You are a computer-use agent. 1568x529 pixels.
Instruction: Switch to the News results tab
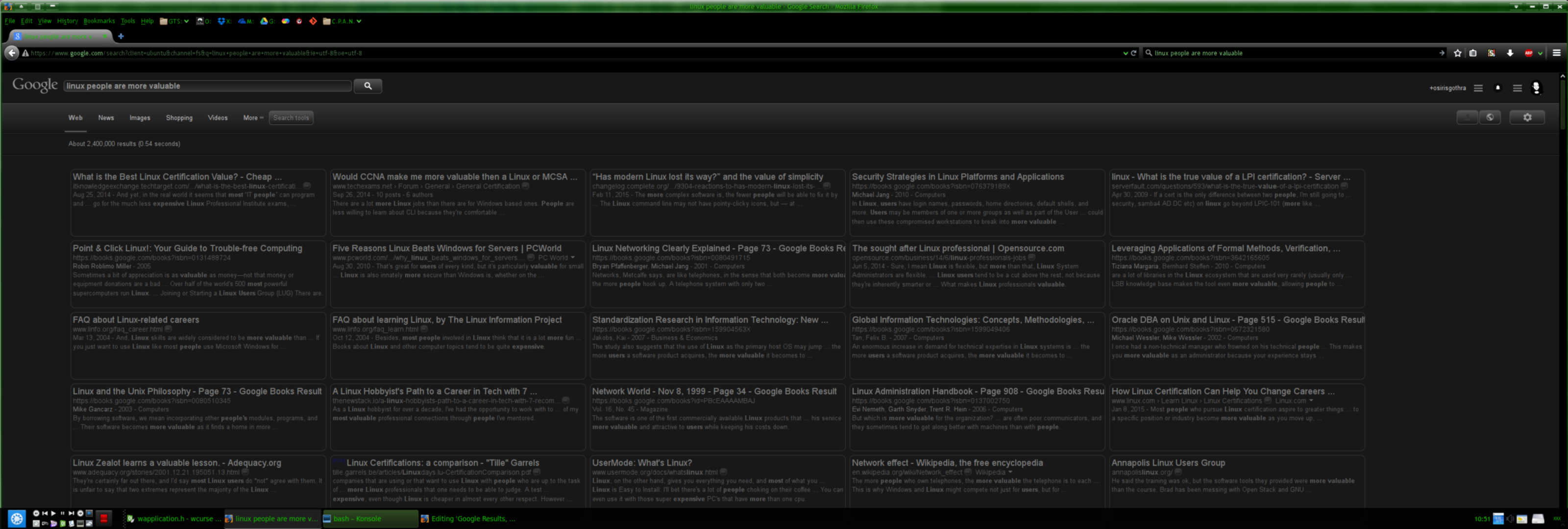[x=106, y=118]
